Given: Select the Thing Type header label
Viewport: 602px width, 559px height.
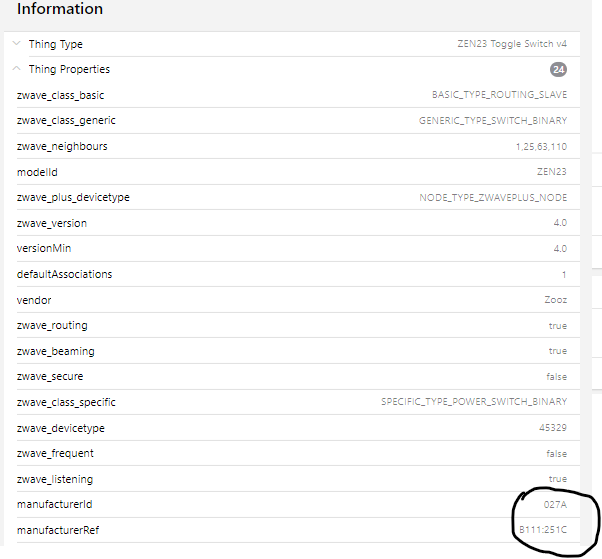Looking at the screenshot, I should (55, 44).
